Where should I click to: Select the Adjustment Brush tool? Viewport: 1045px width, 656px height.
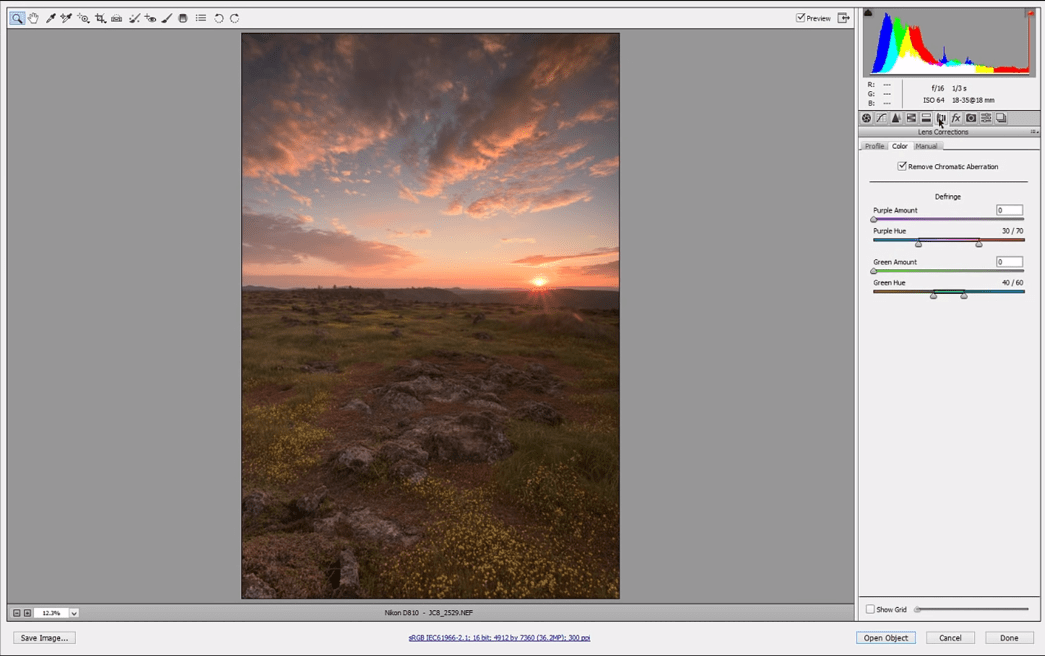(x=167, y=18)
